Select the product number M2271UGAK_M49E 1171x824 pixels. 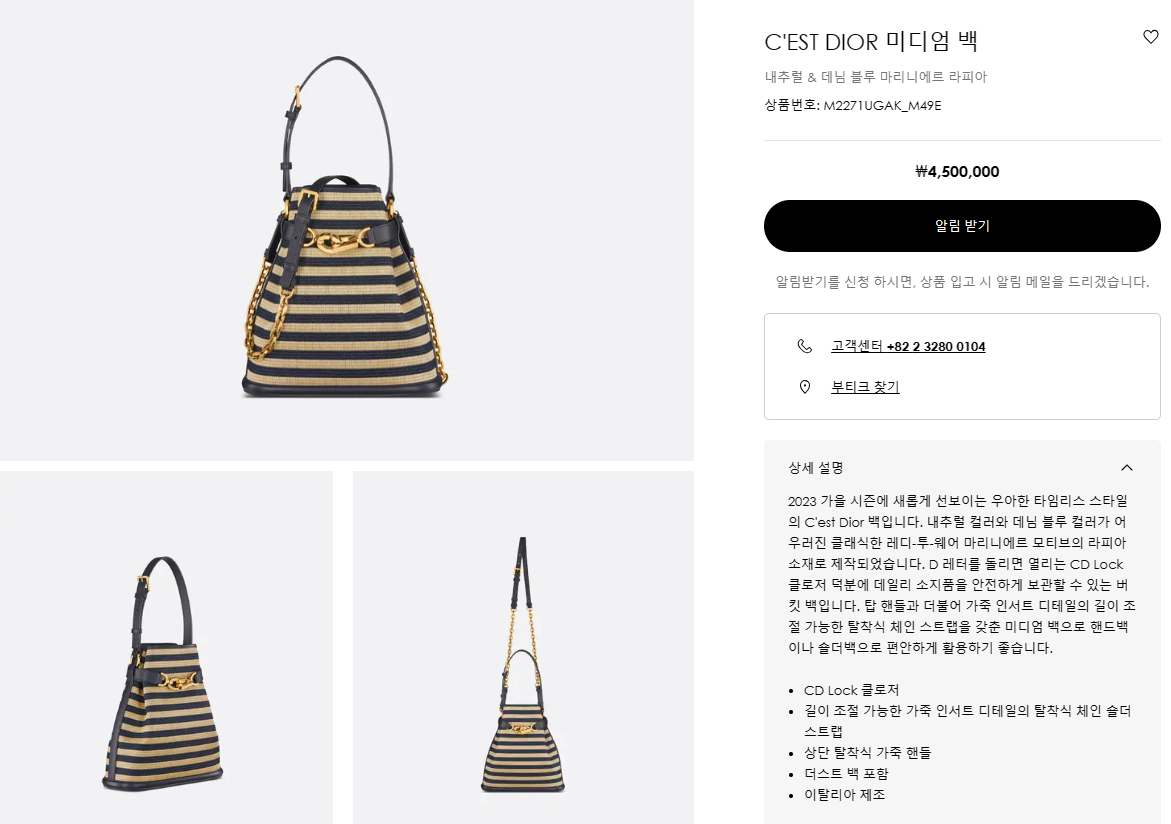pos(882,105)
